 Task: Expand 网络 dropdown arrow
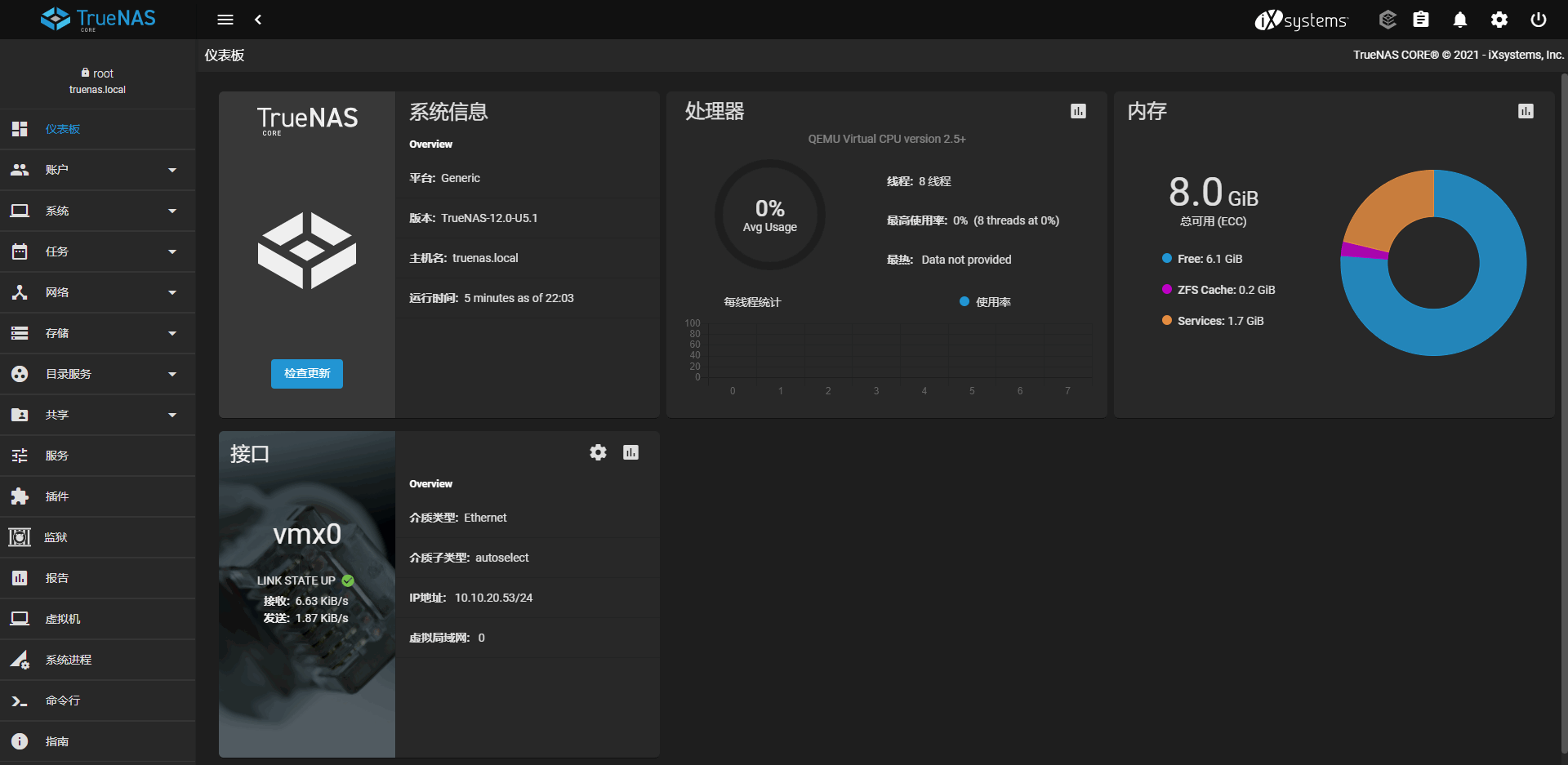point(172,292)
